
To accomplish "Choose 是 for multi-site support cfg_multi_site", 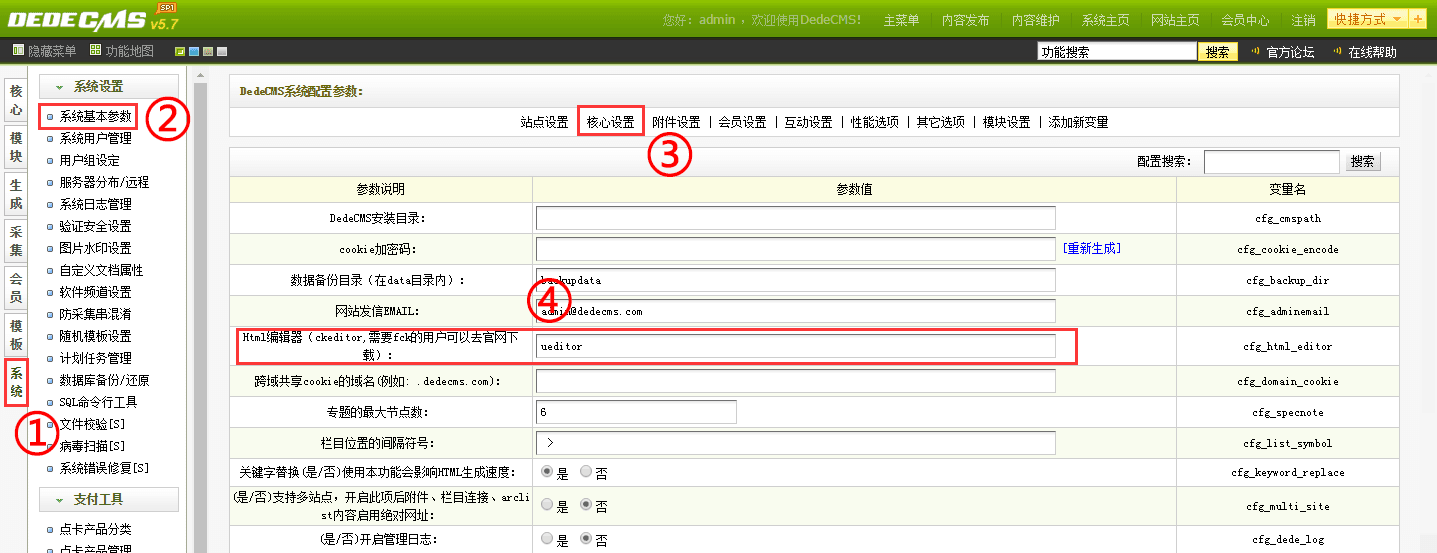I will [547, 505].
